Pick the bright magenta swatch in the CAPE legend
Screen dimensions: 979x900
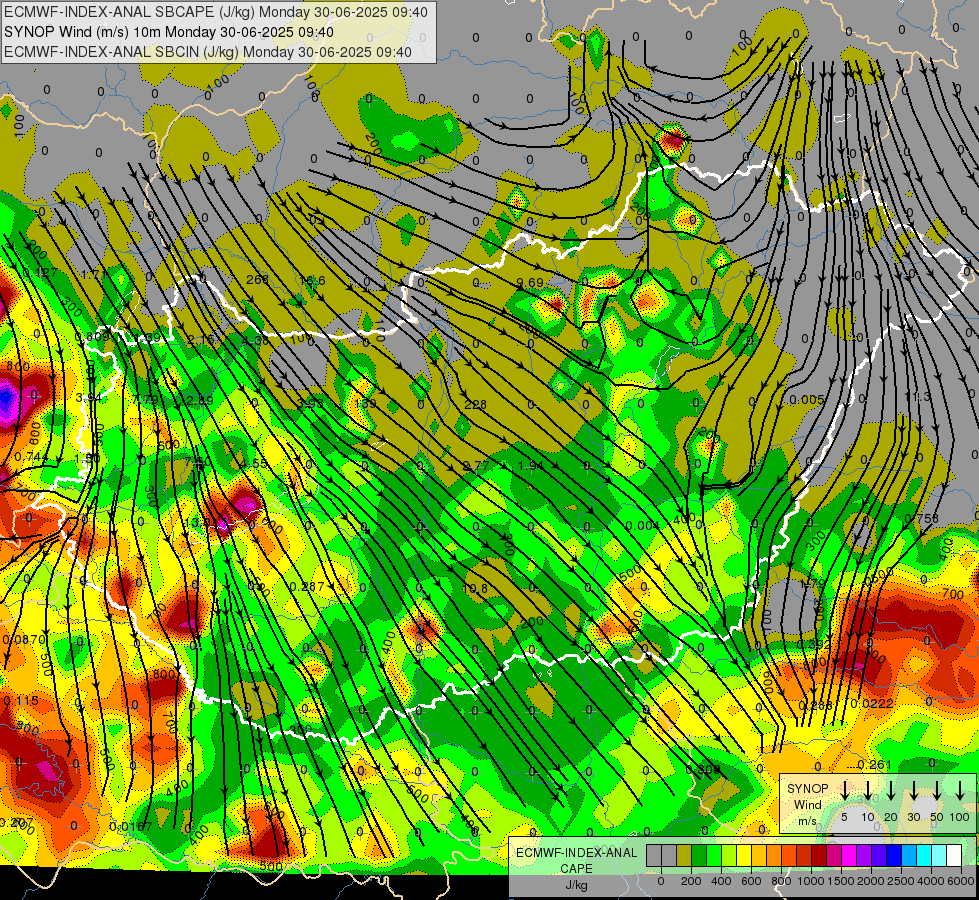click(x=849, y=855)
